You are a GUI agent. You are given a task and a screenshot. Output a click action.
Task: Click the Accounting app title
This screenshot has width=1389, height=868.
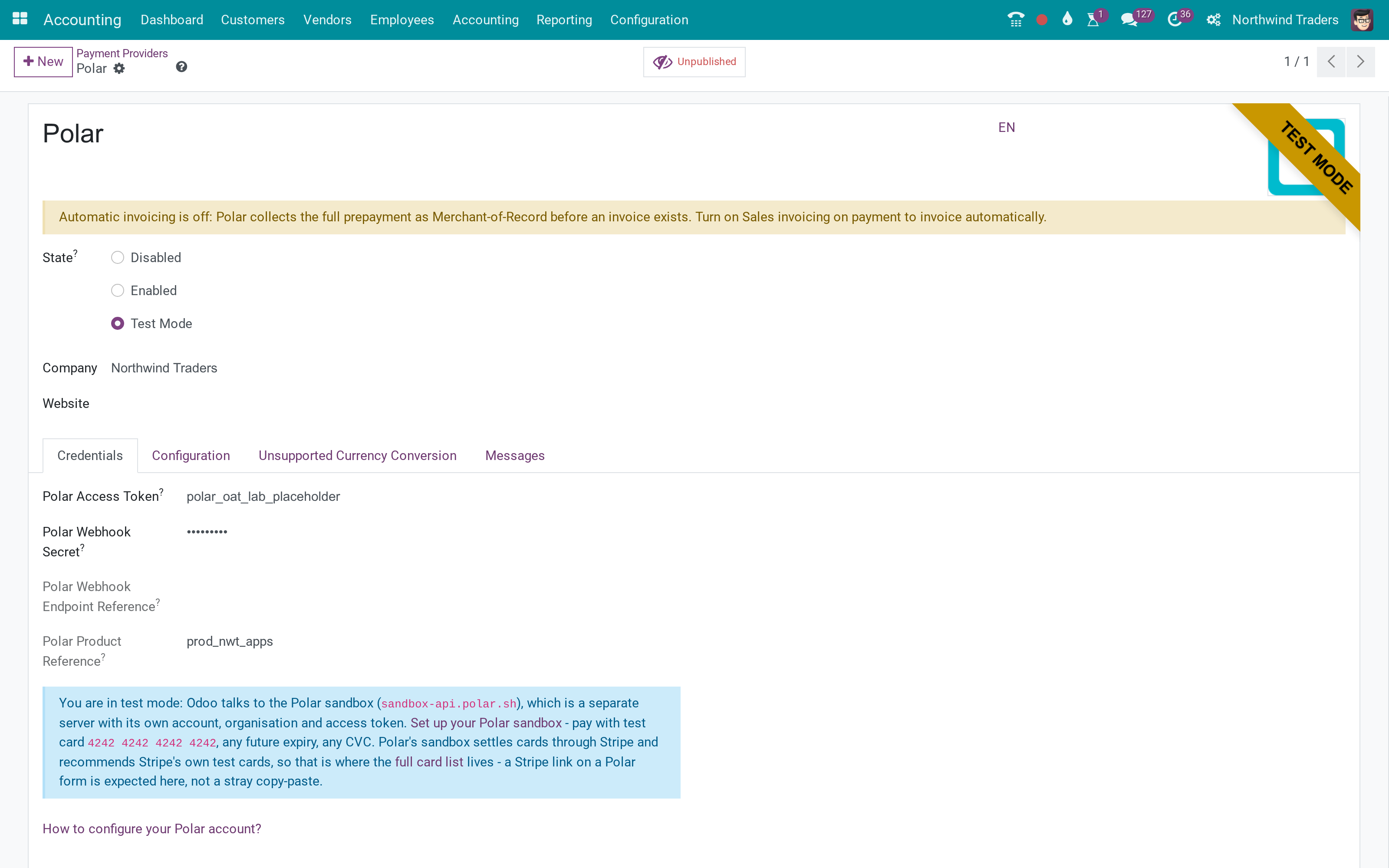point(82,20)
